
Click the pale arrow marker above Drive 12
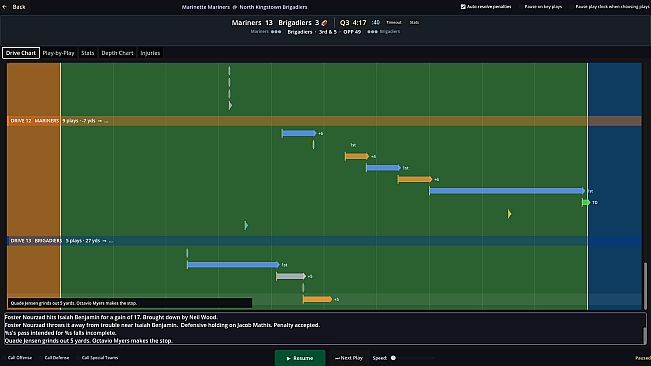pos(230,105)
